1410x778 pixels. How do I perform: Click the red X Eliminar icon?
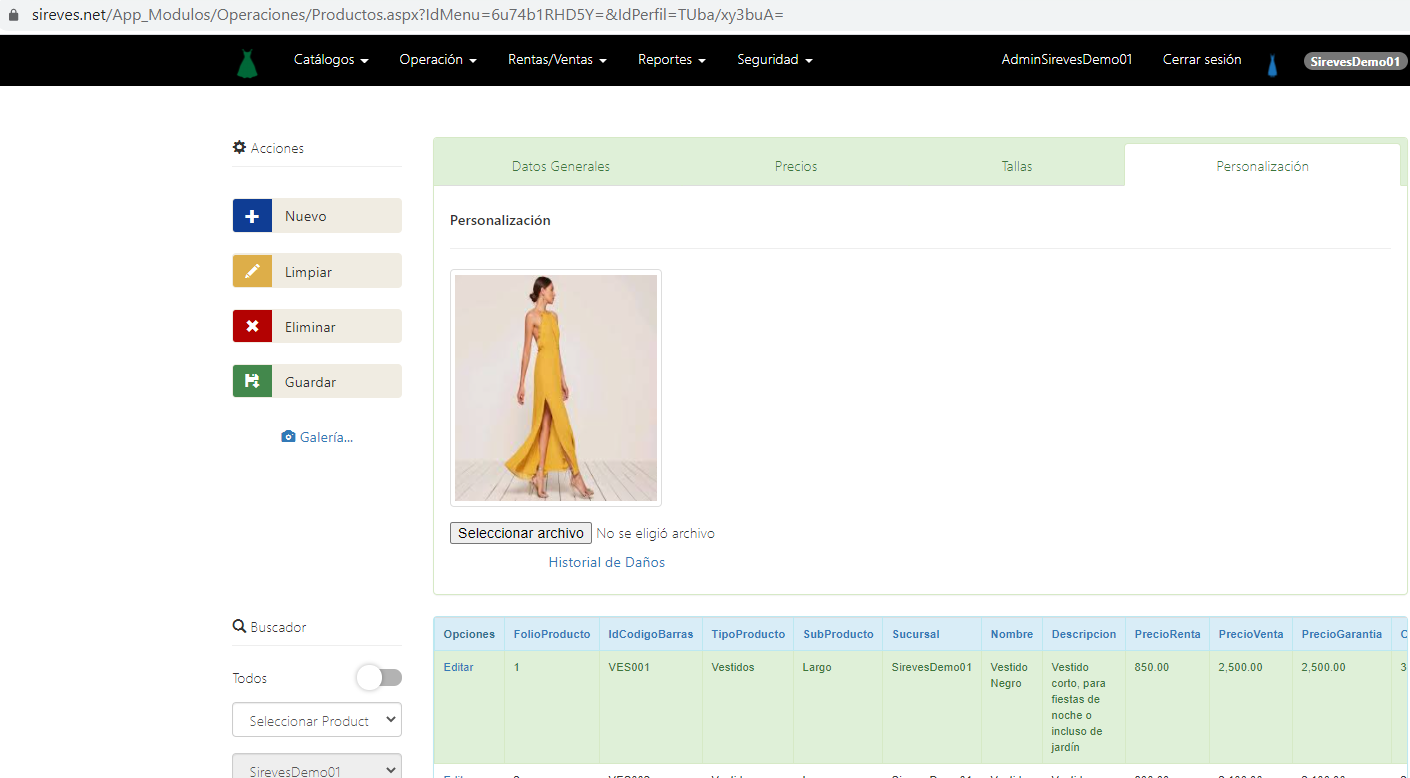click(x=252, y=327)
